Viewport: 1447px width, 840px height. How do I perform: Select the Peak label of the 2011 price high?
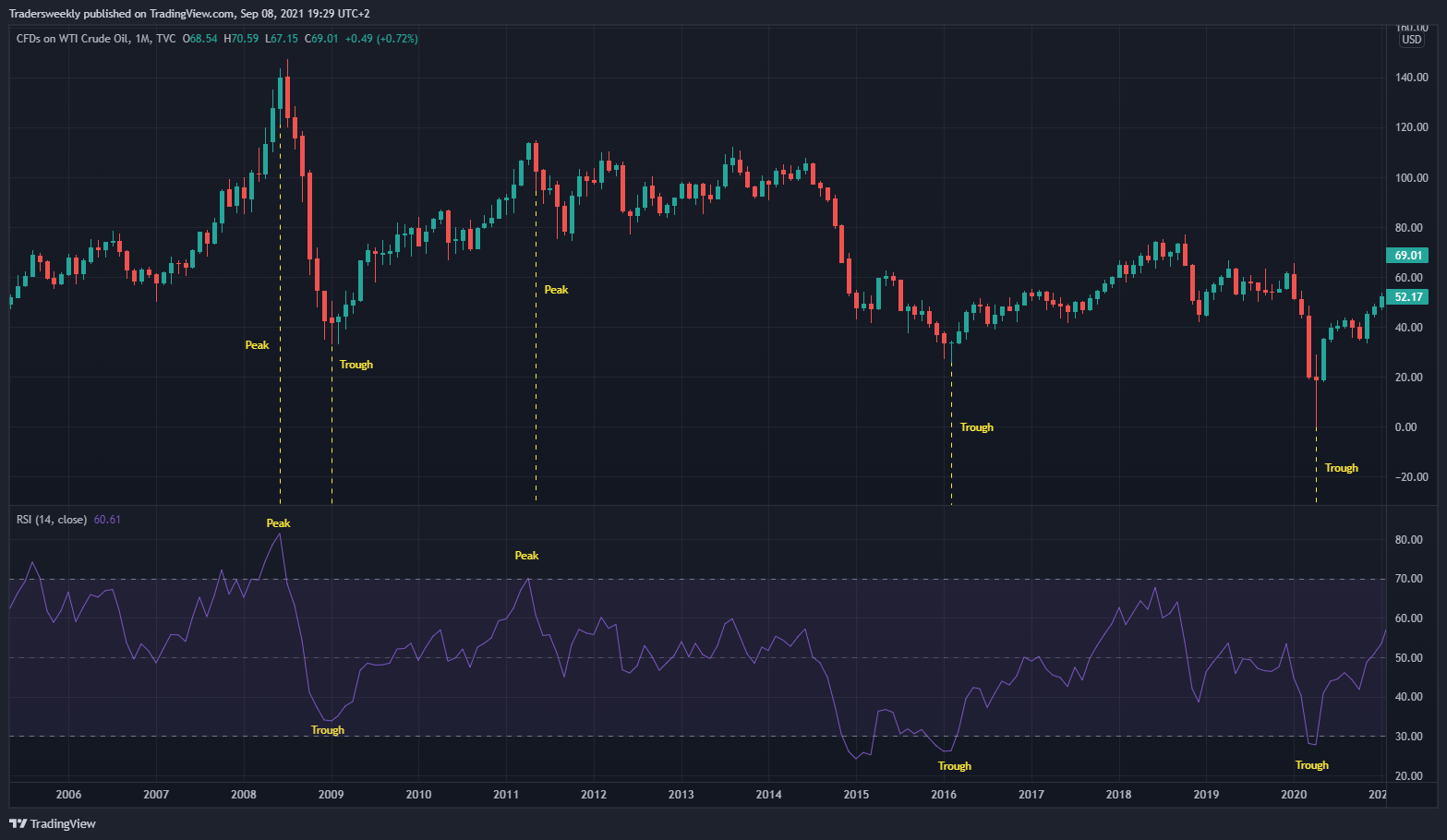point(556,290)
